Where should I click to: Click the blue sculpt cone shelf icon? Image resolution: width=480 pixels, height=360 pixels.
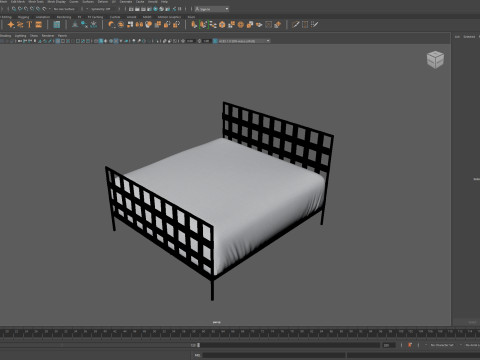(75, 24)
